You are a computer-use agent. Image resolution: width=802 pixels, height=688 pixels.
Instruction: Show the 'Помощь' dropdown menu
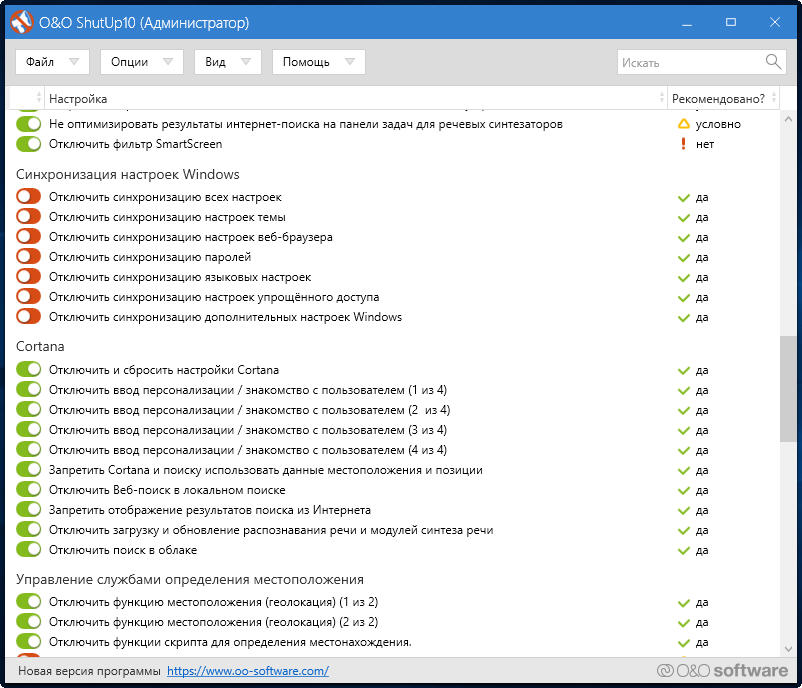319,62
